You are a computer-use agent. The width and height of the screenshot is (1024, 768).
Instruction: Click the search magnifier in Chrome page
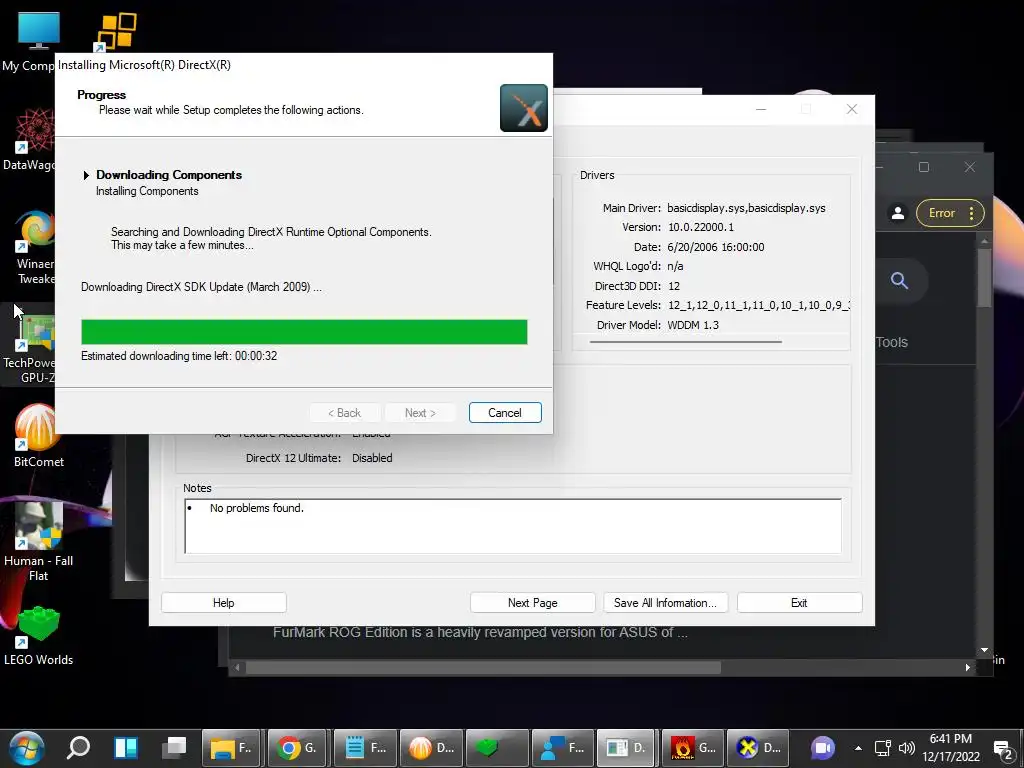click(899, 281)
